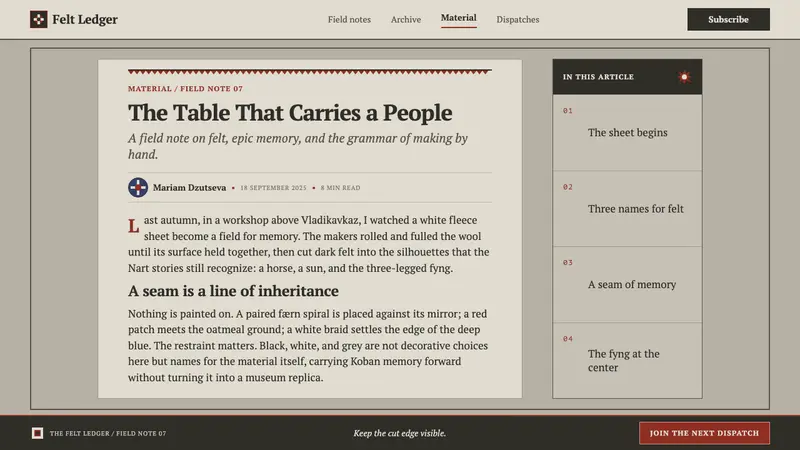The image size is (800, 450).
Task: Select the Material nav item
Action: (459, 18)
